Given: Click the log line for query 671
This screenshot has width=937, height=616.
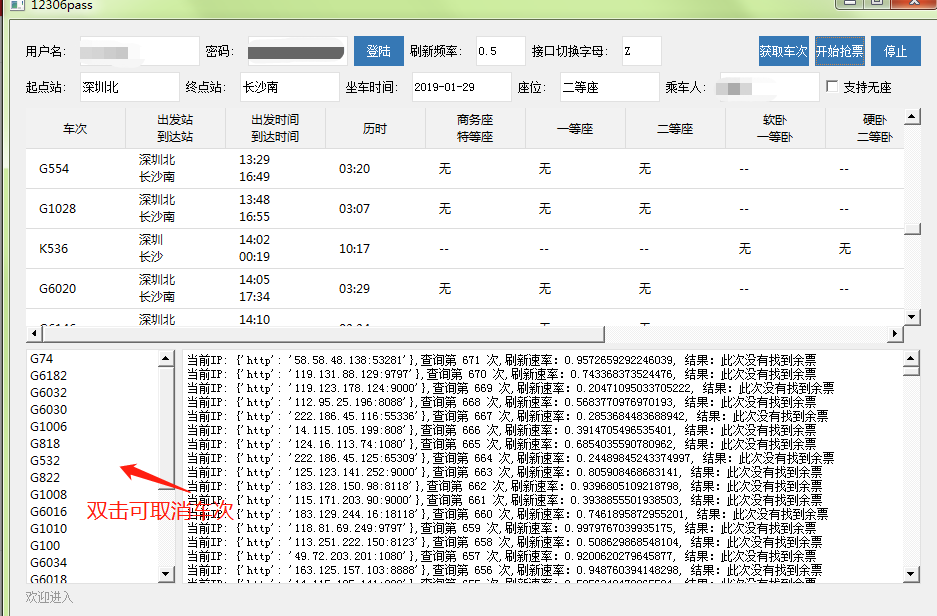Looking at the screenshot, I should pyautogui.click(x=502, y=360).
